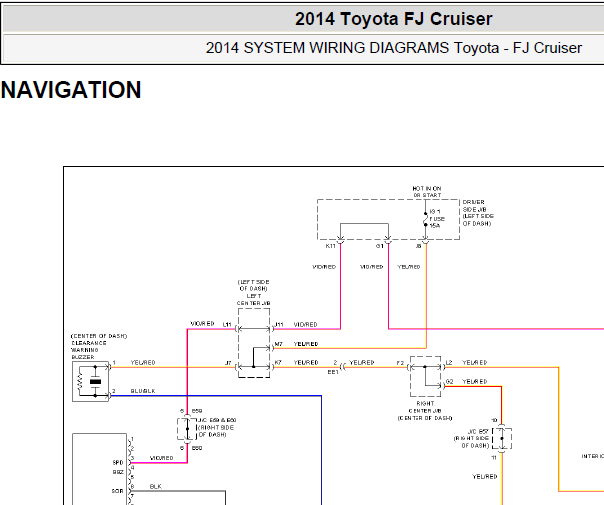The height and width of the screenshot is (505, 604).
Task: Click the SPD pin 3 VIO/RED label
Action: click(x=161, y=458)
